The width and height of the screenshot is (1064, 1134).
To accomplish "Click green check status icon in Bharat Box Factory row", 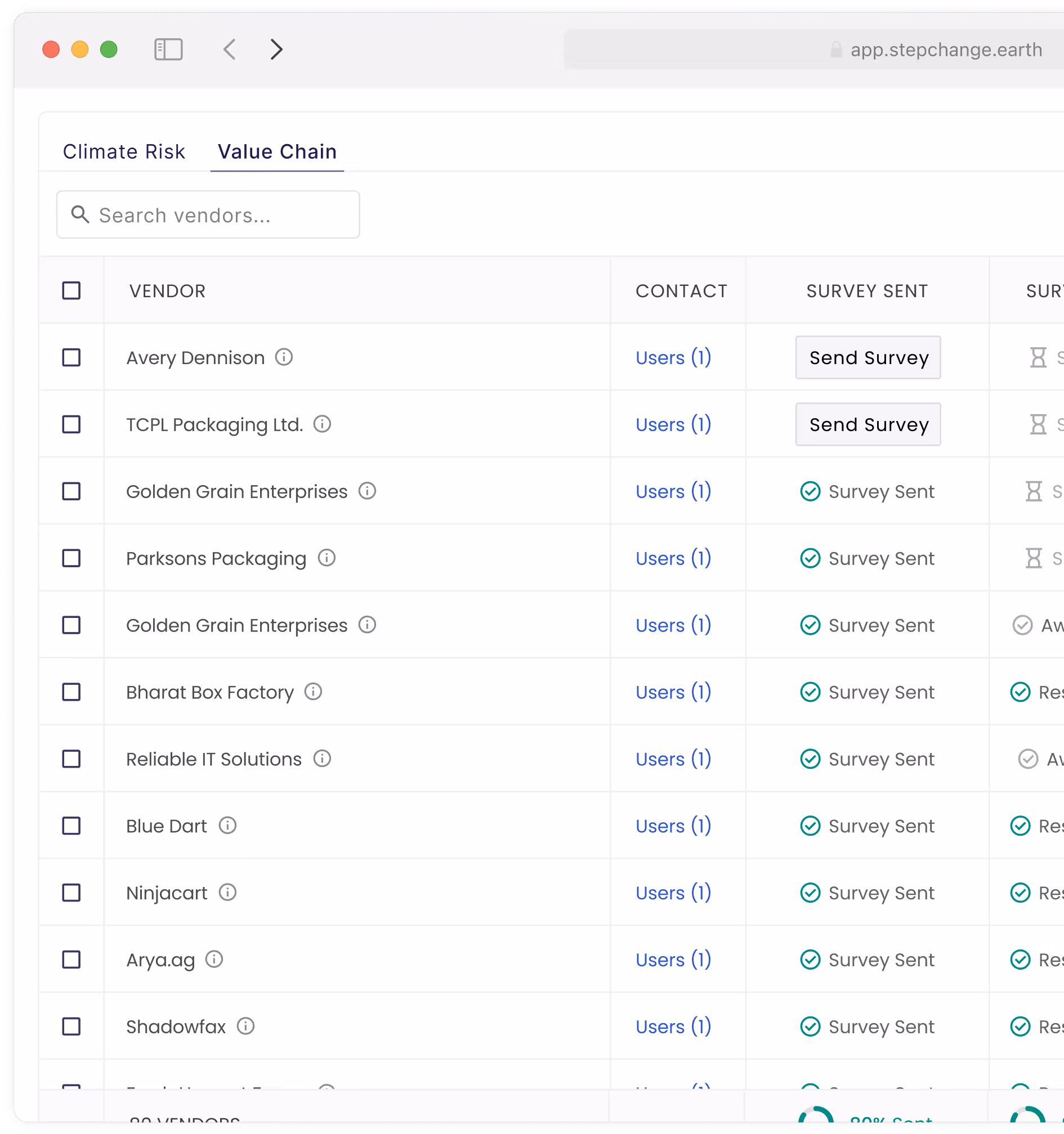I will tap(1020, 692).
